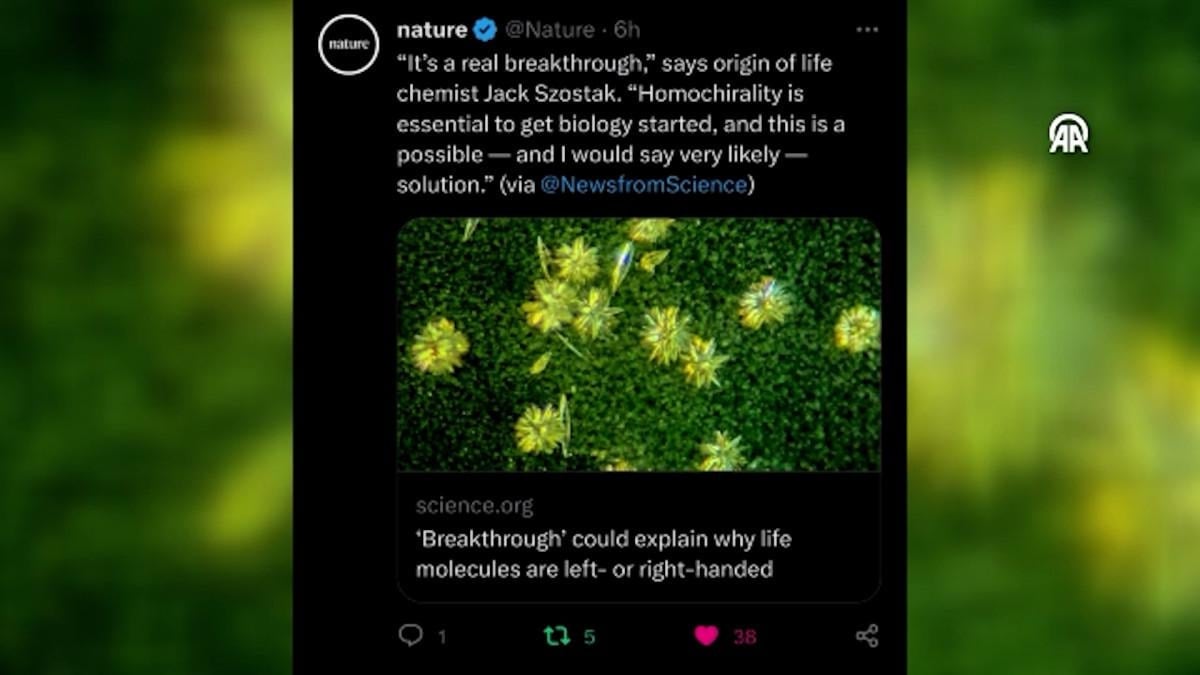Click the like count number 38
1200x675 pixels.
(x=744, y=637)
